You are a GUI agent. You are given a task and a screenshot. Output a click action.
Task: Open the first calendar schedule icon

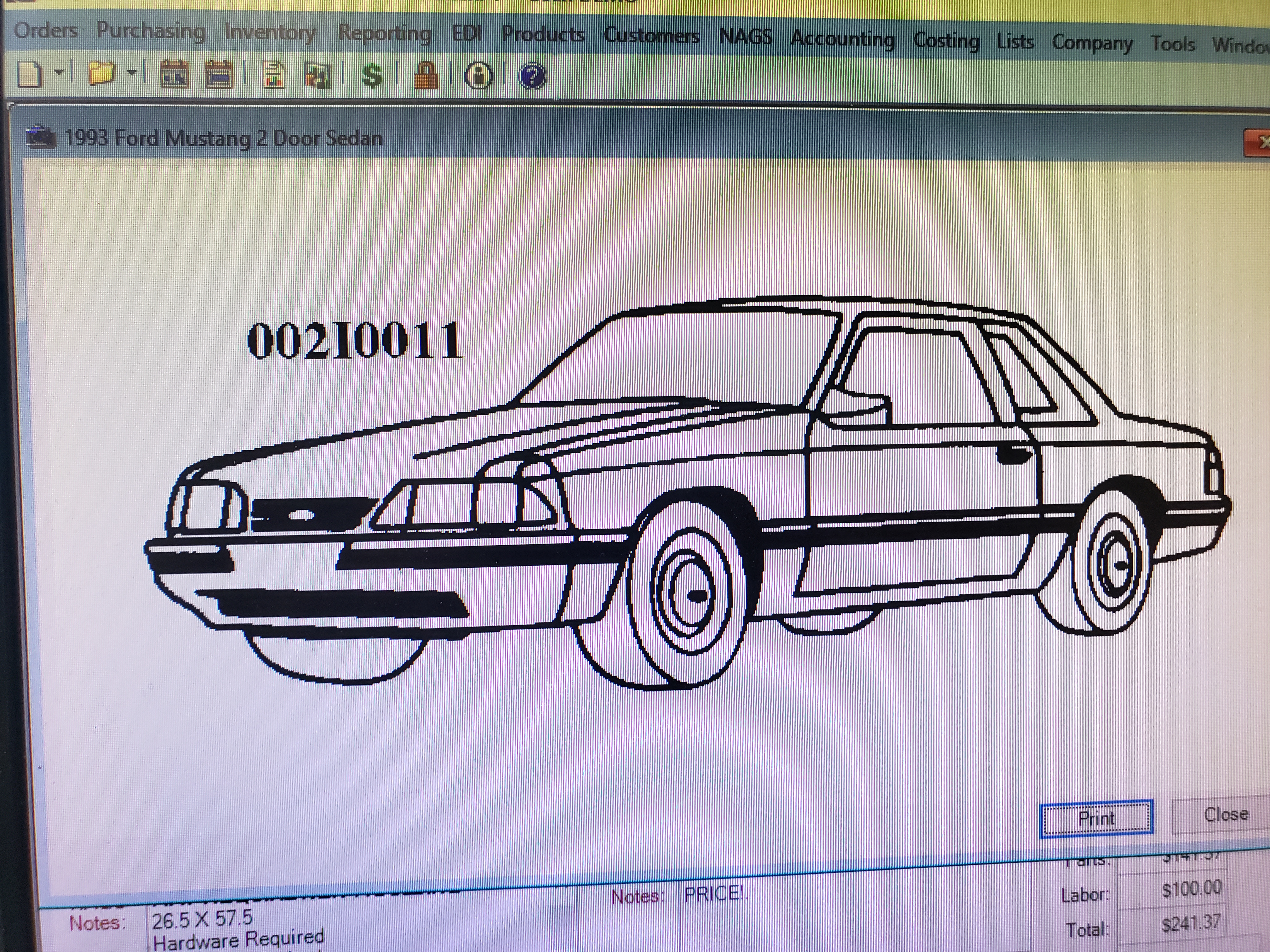(174, 75)
